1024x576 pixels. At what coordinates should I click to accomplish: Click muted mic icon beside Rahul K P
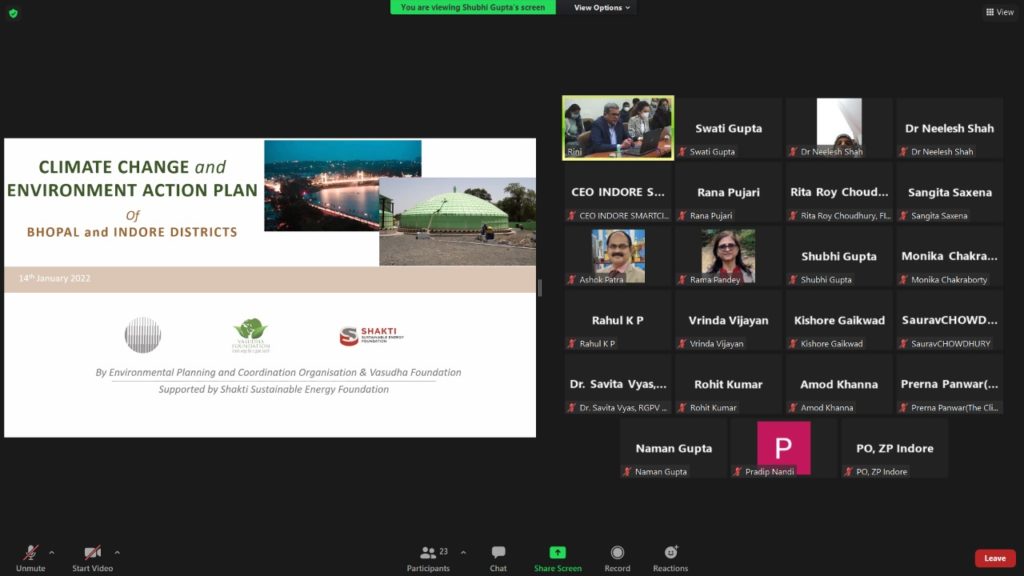tap(572, 344)
